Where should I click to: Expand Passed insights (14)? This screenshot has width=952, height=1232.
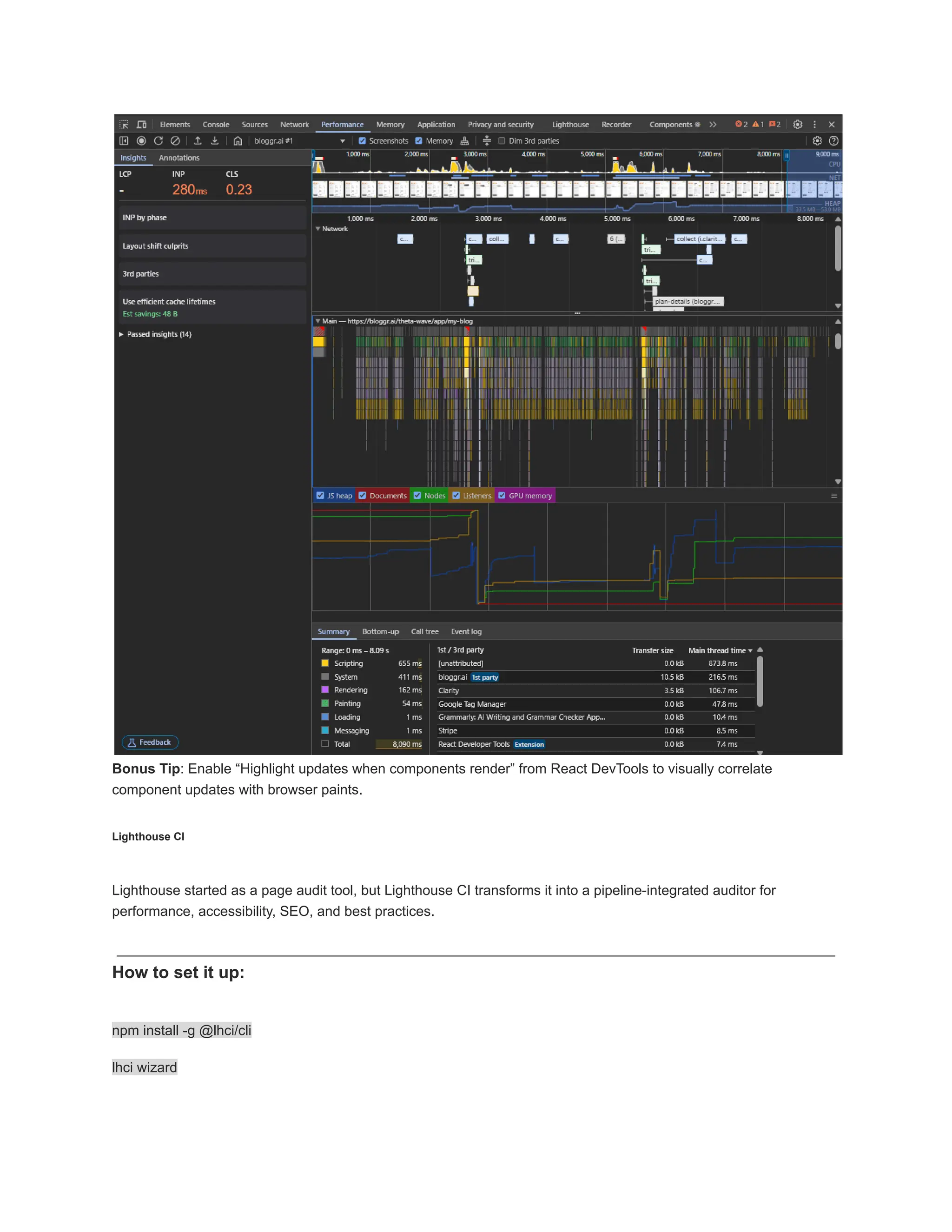click(x=156, y=334)
